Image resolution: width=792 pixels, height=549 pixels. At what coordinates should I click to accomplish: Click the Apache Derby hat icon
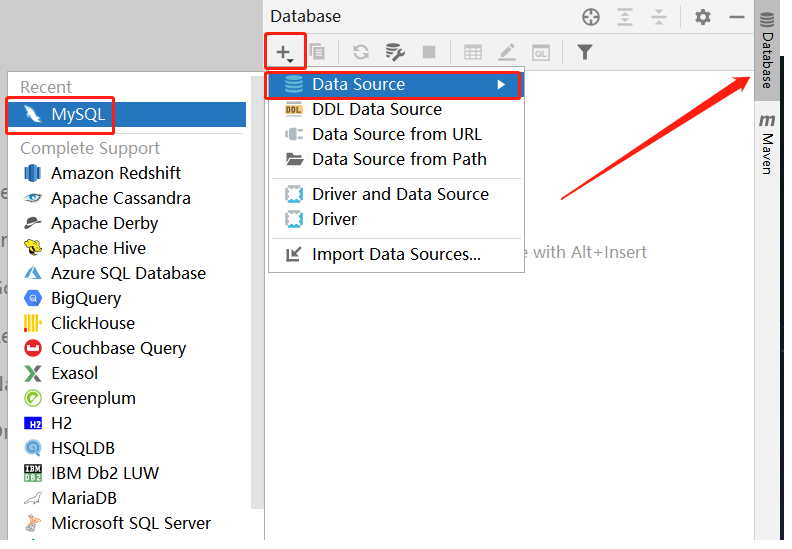pos(33,223)
